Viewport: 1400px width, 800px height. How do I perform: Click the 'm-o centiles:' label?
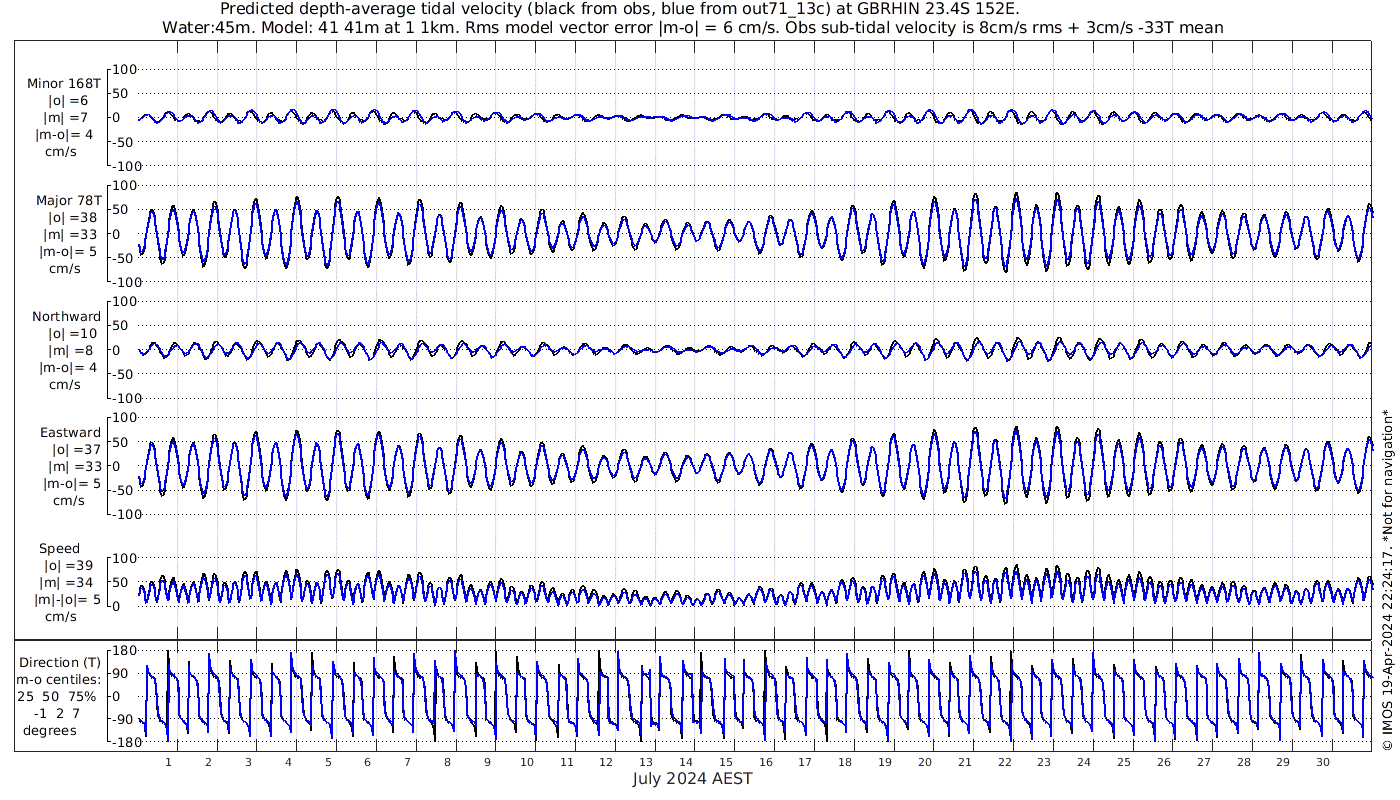coord(59,680)
